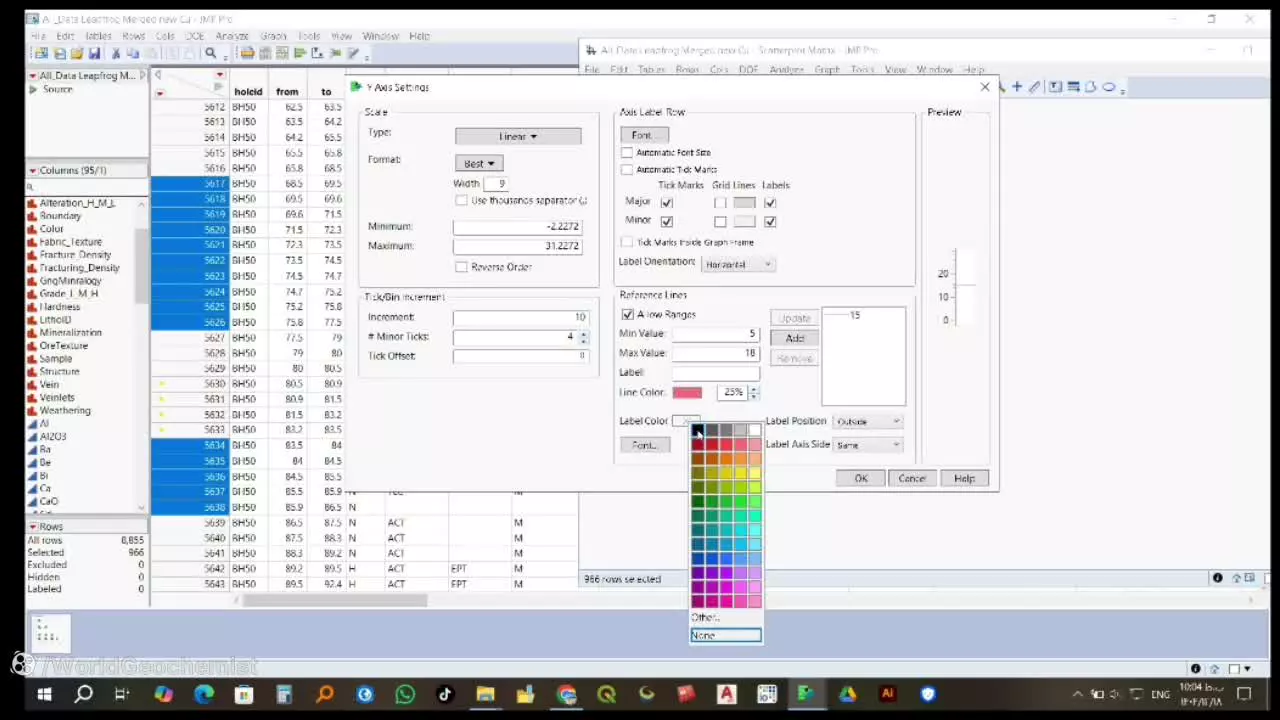
Task: Open Microsoft Edge from taskbar
Action: point(204,694)
